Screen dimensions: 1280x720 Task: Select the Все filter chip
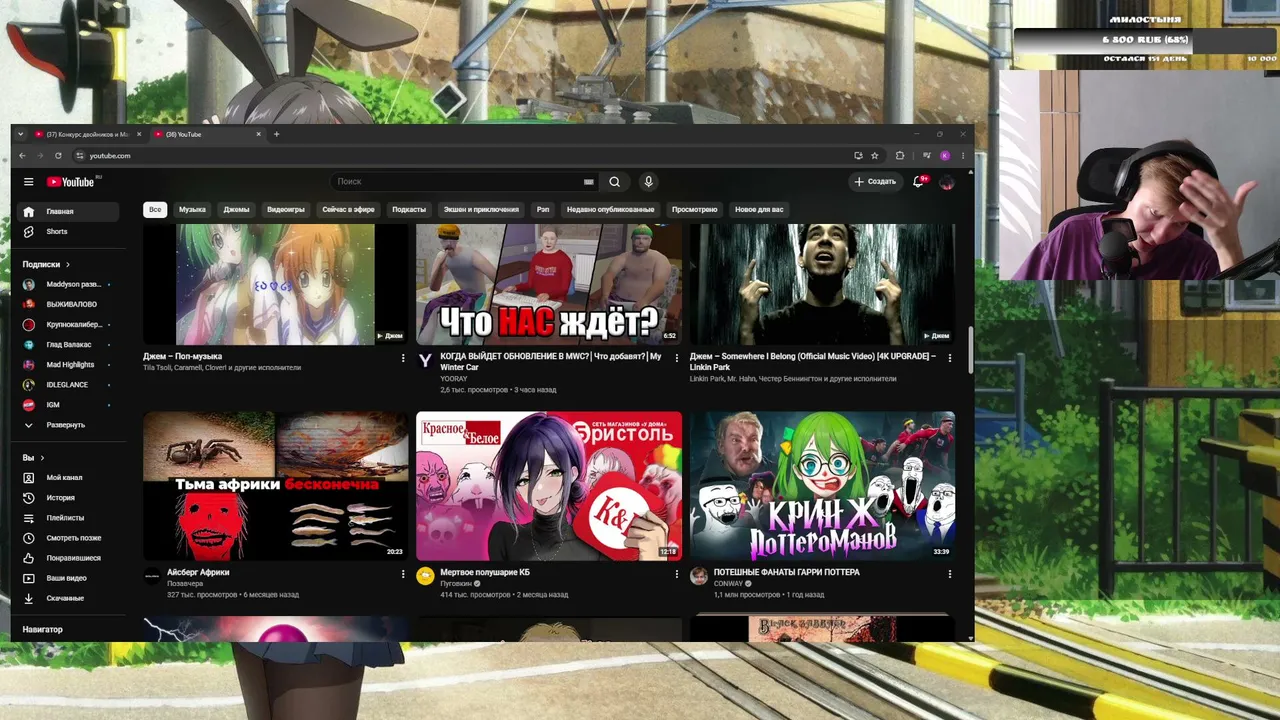pos(155,210)
